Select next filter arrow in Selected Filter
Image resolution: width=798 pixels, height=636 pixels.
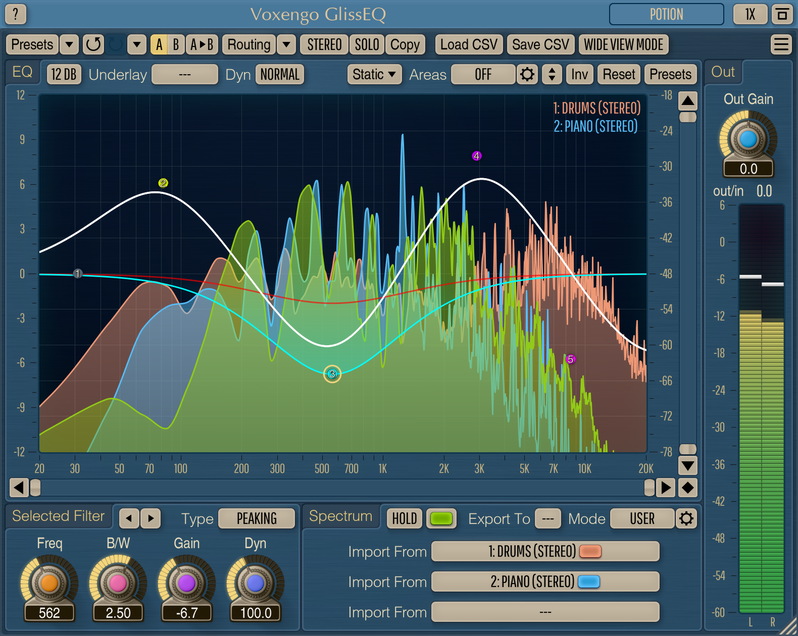(151, 518)
